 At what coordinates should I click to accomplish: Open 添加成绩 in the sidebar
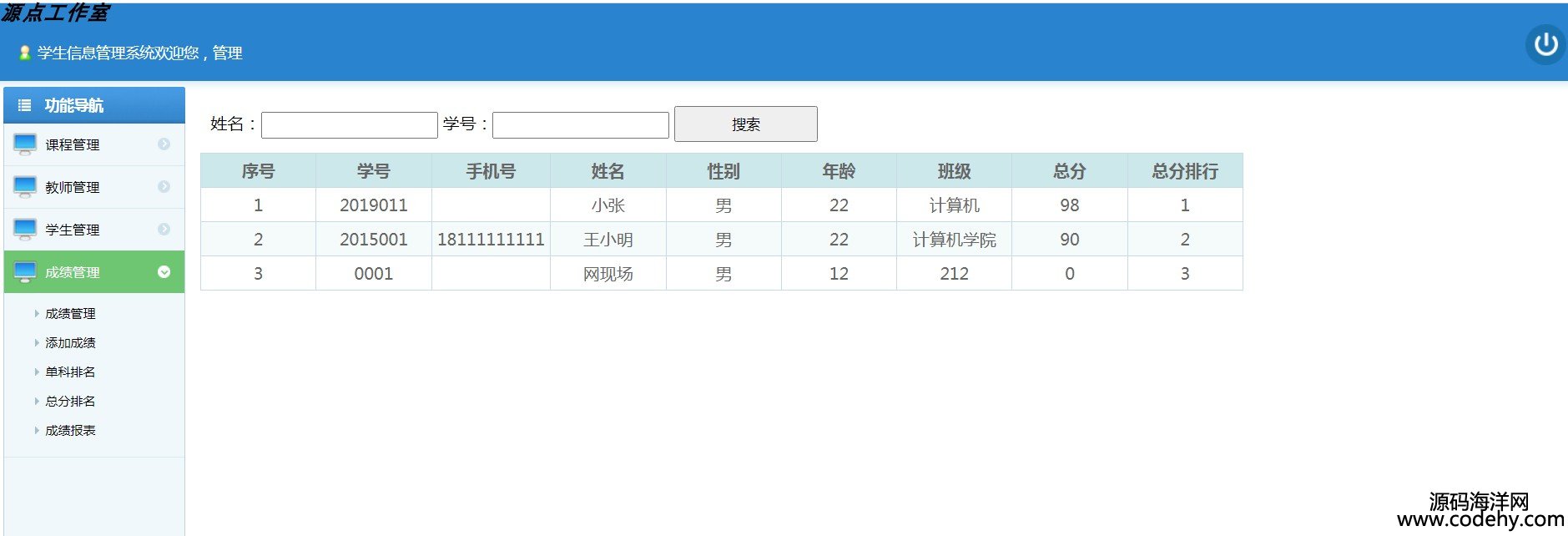coord(70,343)
